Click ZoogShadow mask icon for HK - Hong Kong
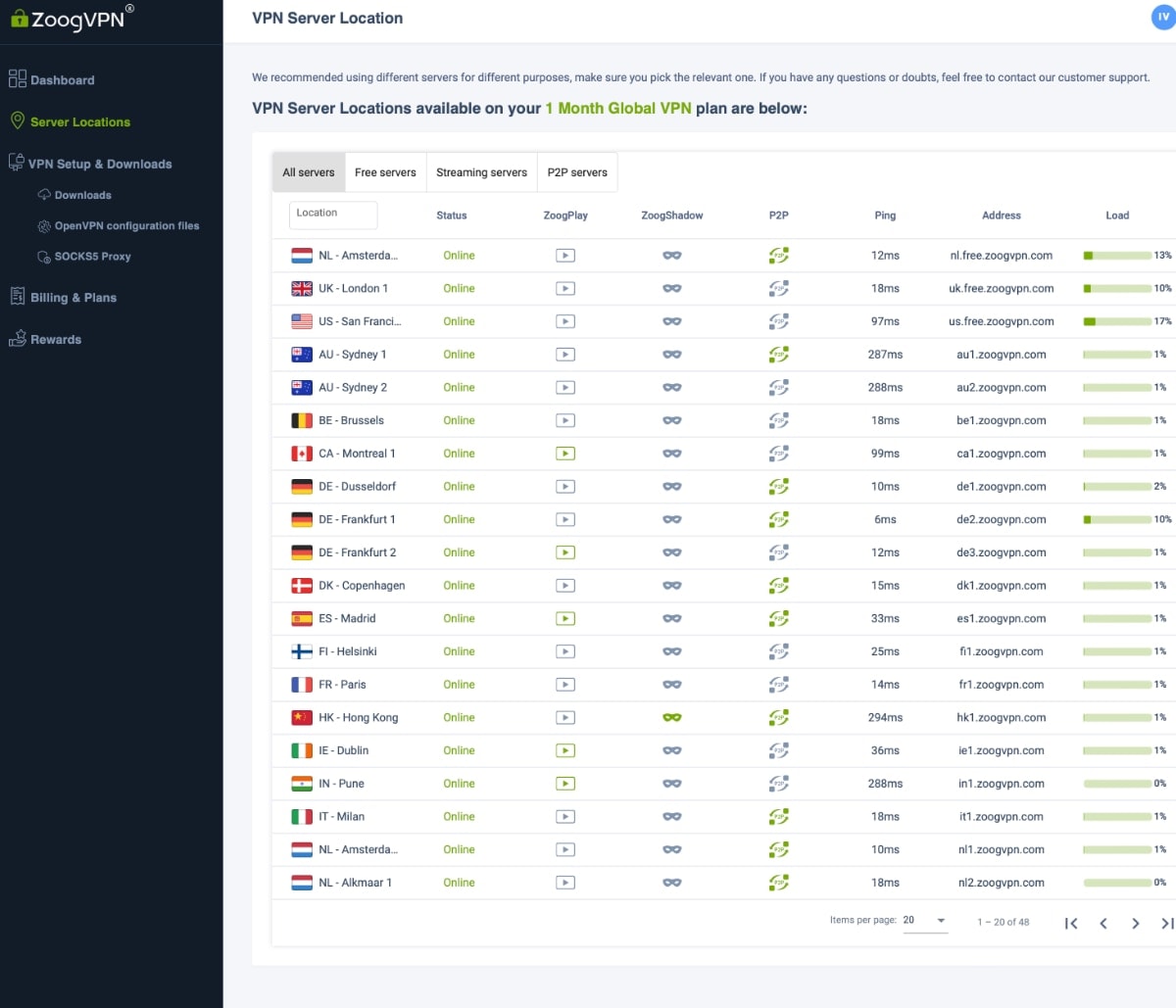Screen dimensions: 1176x1008 (672, 718)
